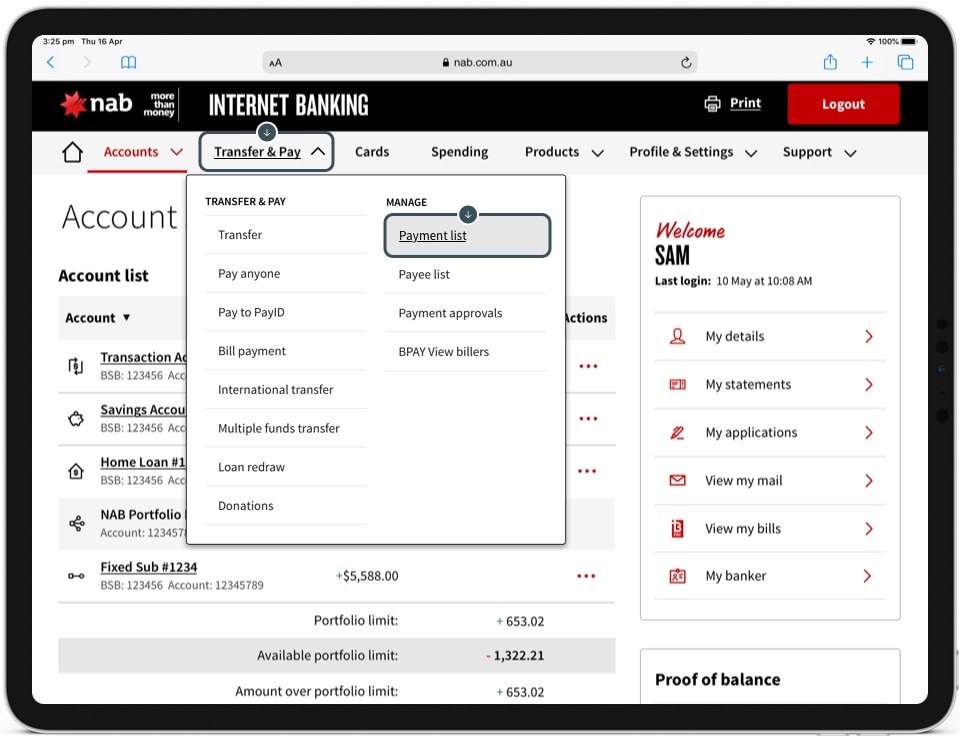
Task: Go back with the Safari back arrow
Action: 51,62
